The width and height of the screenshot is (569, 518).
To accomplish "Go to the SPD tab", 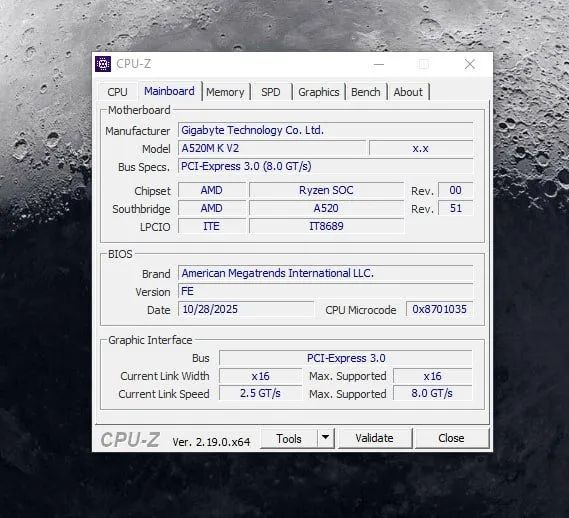I will point(271,92).
